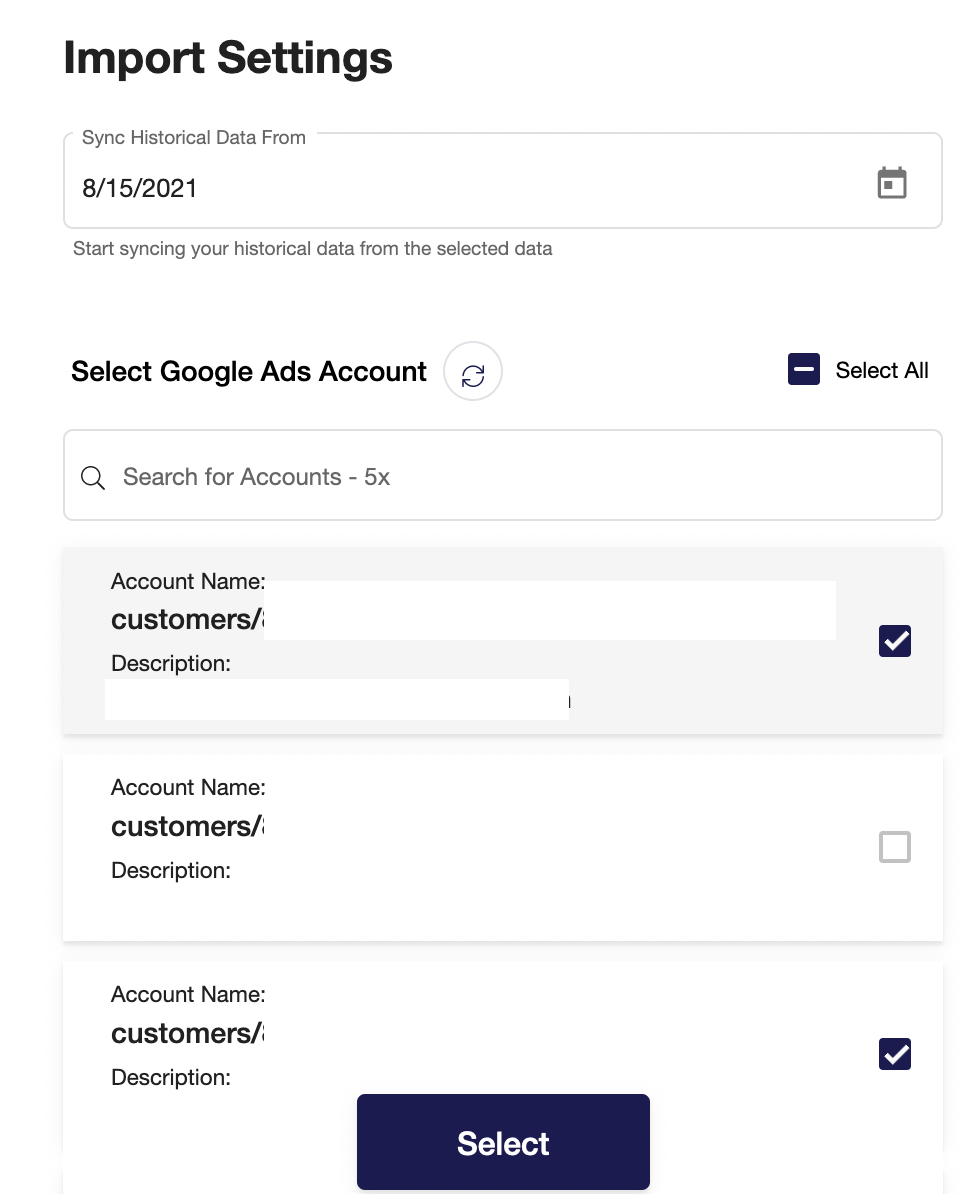Click the date value 8/15/2021
The height and width of the screenshot is (1194, 978).
[139, 188]
